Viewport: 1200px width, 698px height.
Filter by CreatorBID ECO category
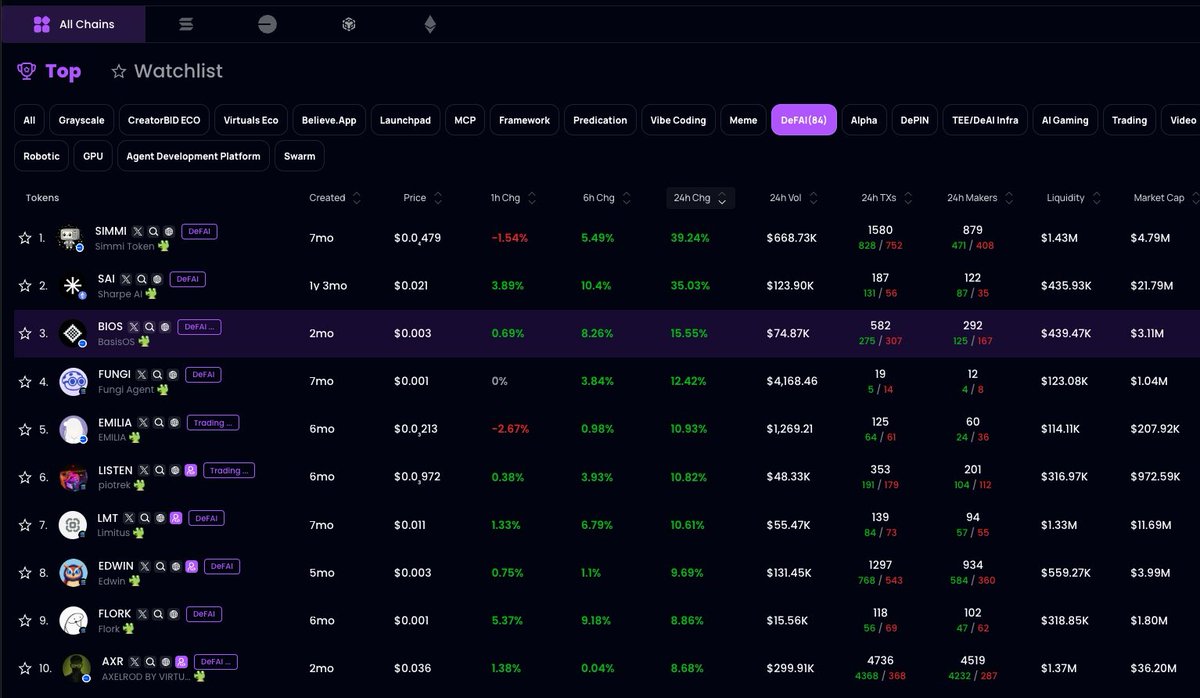coord(164,120)
